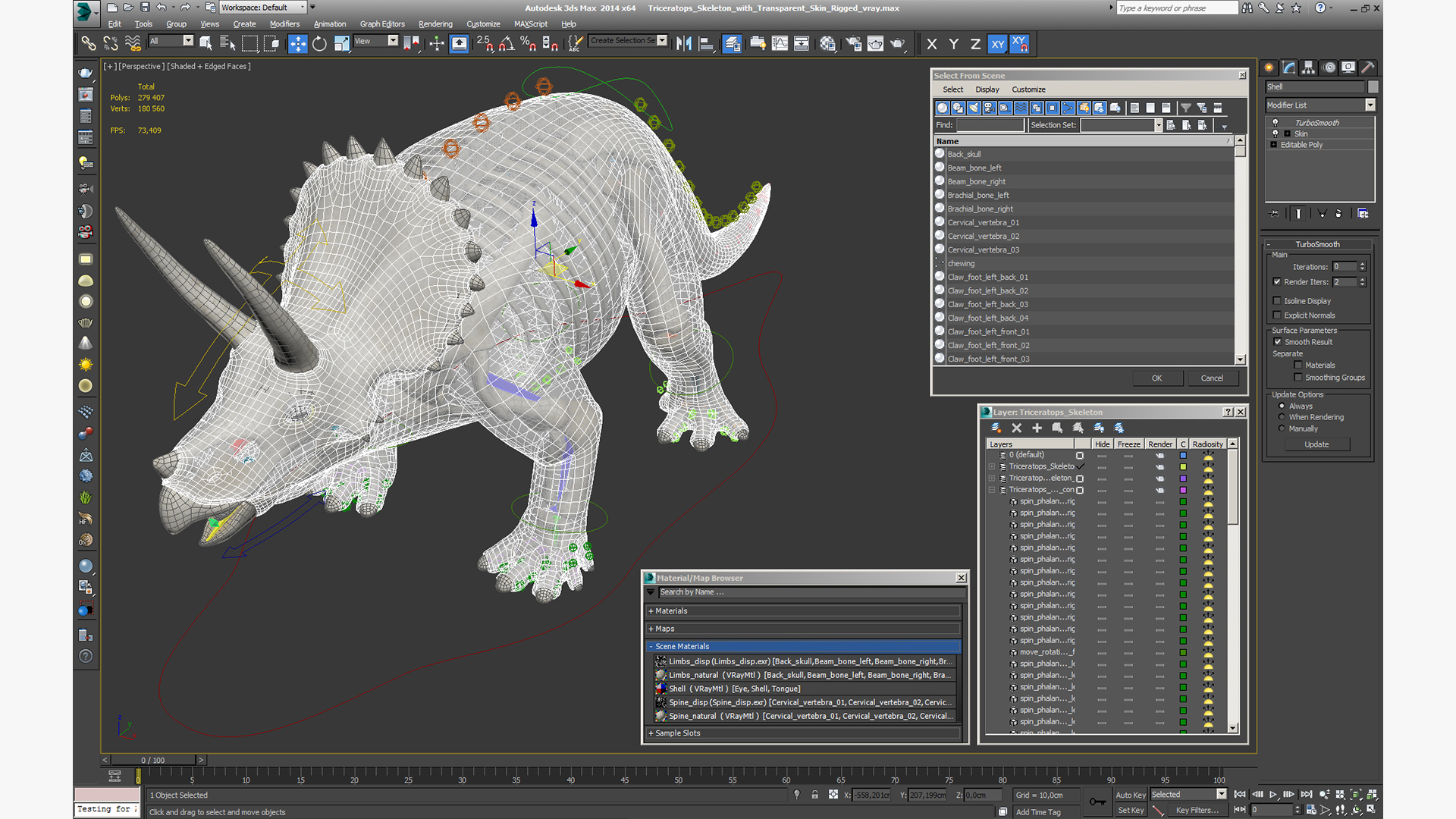Image resolution: width=1456 pixels, height=819 pixels.
Task: Click the Find input field
Action: (x=990, y=125)
